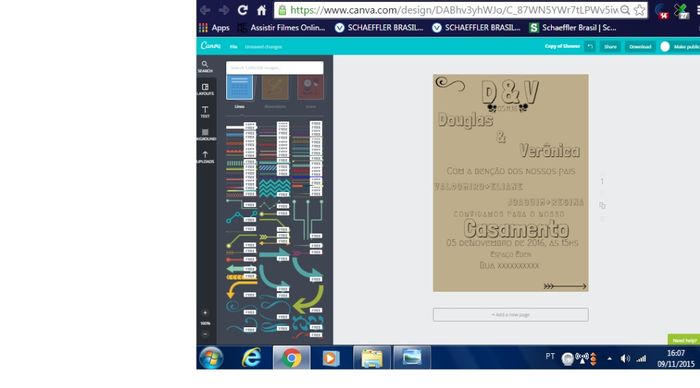The image size is (700, 388).
Task: Click the Copy of Shower design title
Action: point(562,46)
